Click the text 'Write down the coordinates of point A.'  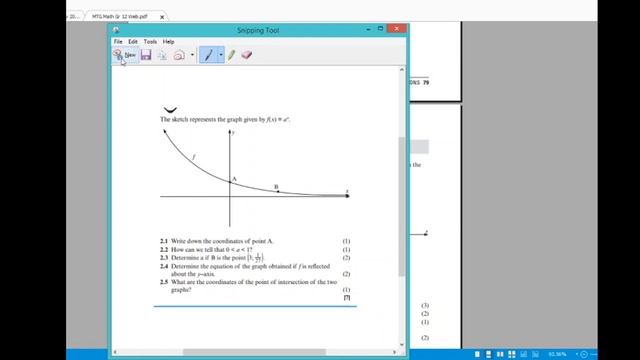click(222, 241)
